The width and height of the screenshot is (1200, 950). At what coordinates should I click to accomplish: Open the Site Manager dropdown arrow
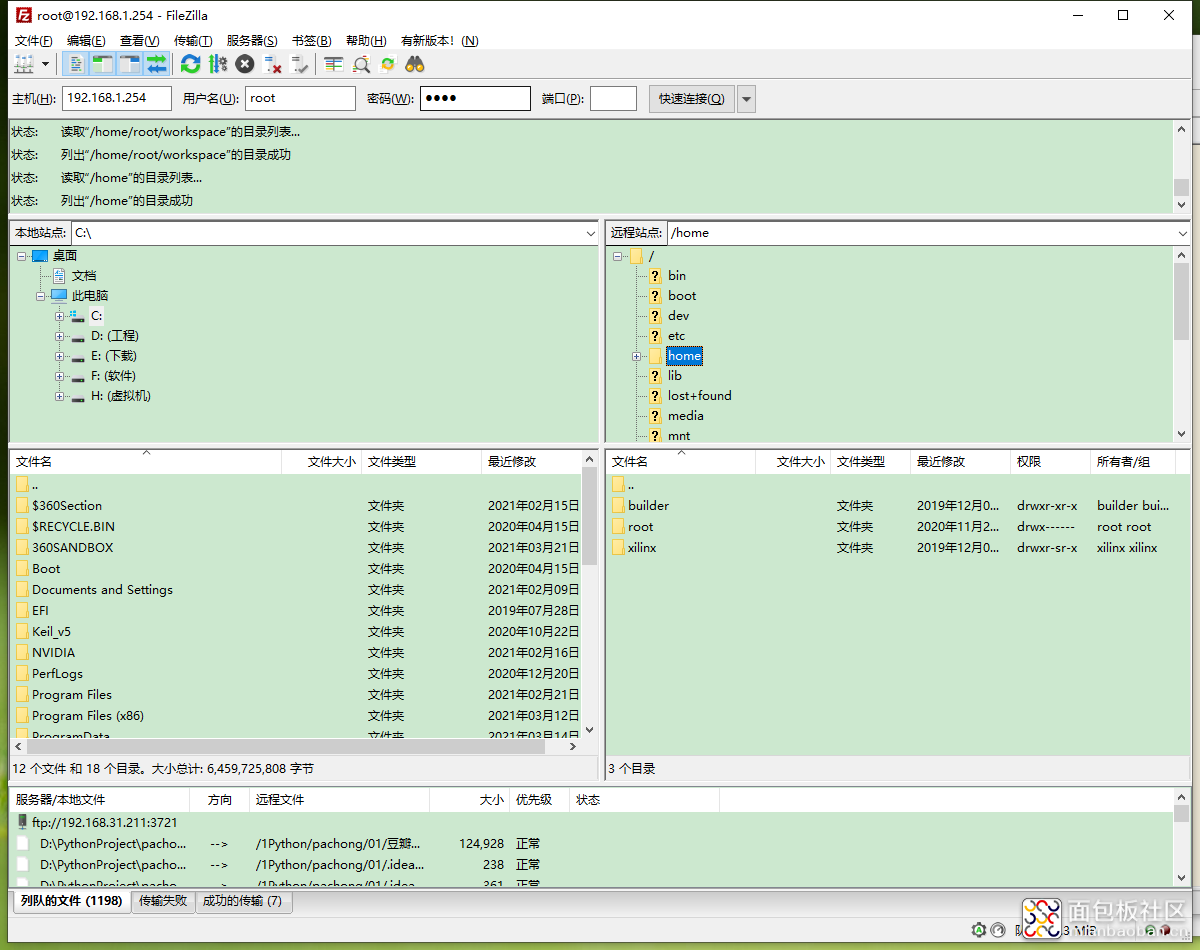pyautogui.click(x=45, y=64)
